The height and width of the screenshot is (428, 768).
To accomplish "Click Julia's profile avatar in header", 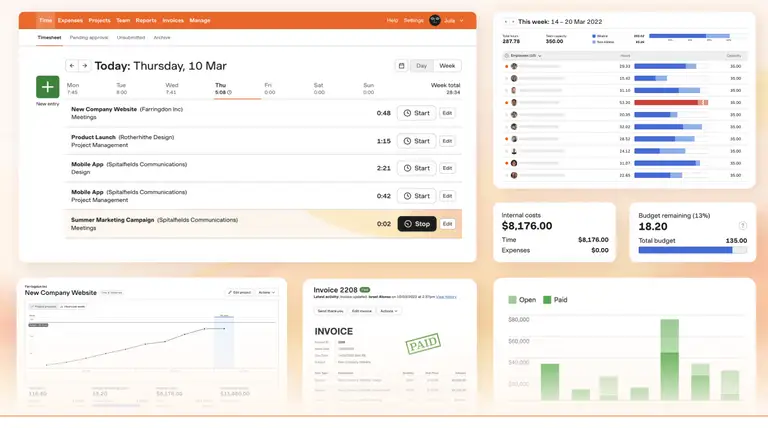I will [x=436, y=20].
